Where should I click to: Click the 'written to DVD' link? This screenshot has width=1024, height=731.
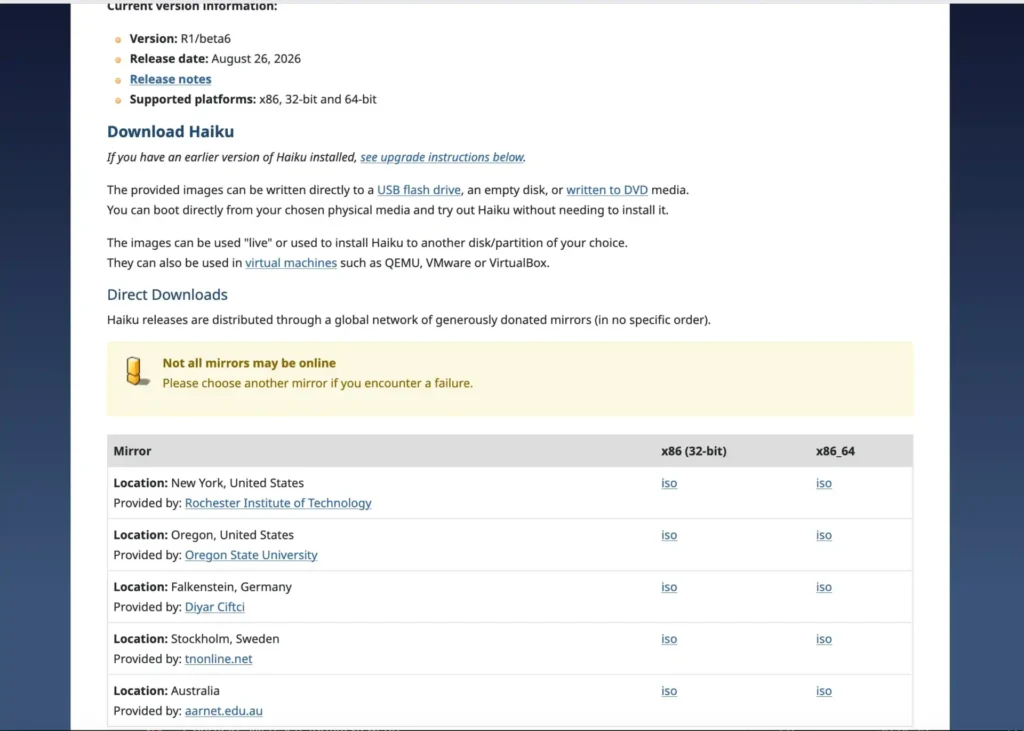coord(607,190)
